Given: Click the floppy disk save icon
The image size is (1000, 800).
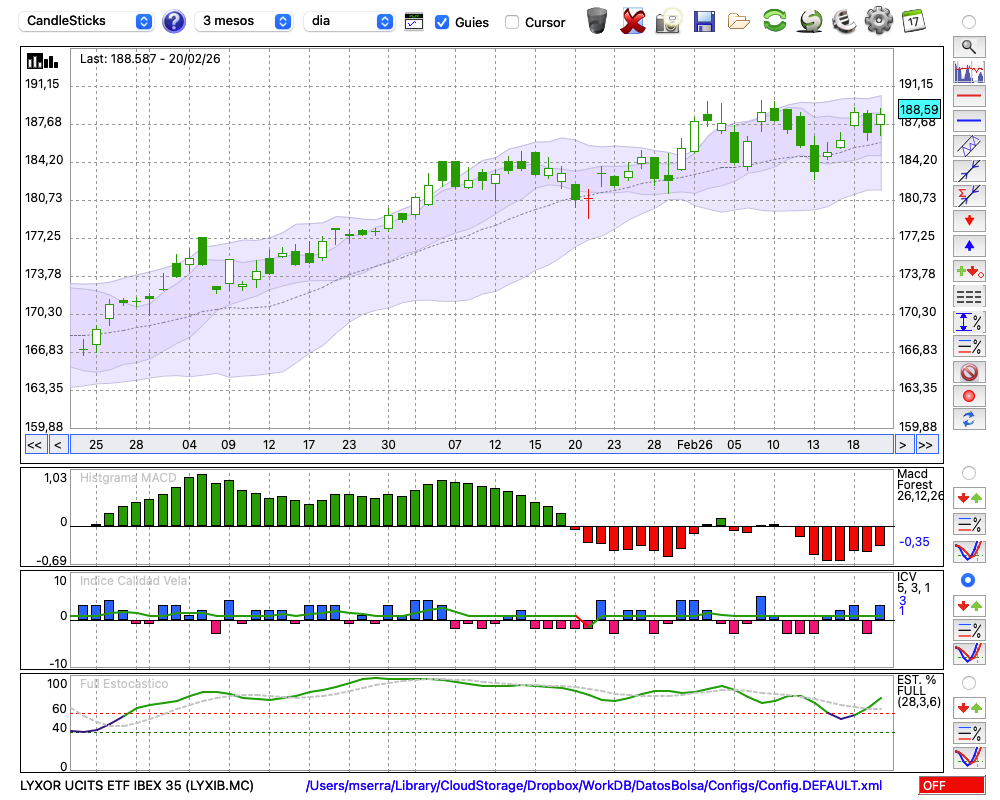Looking at the screenshot, I should [704, 21].
